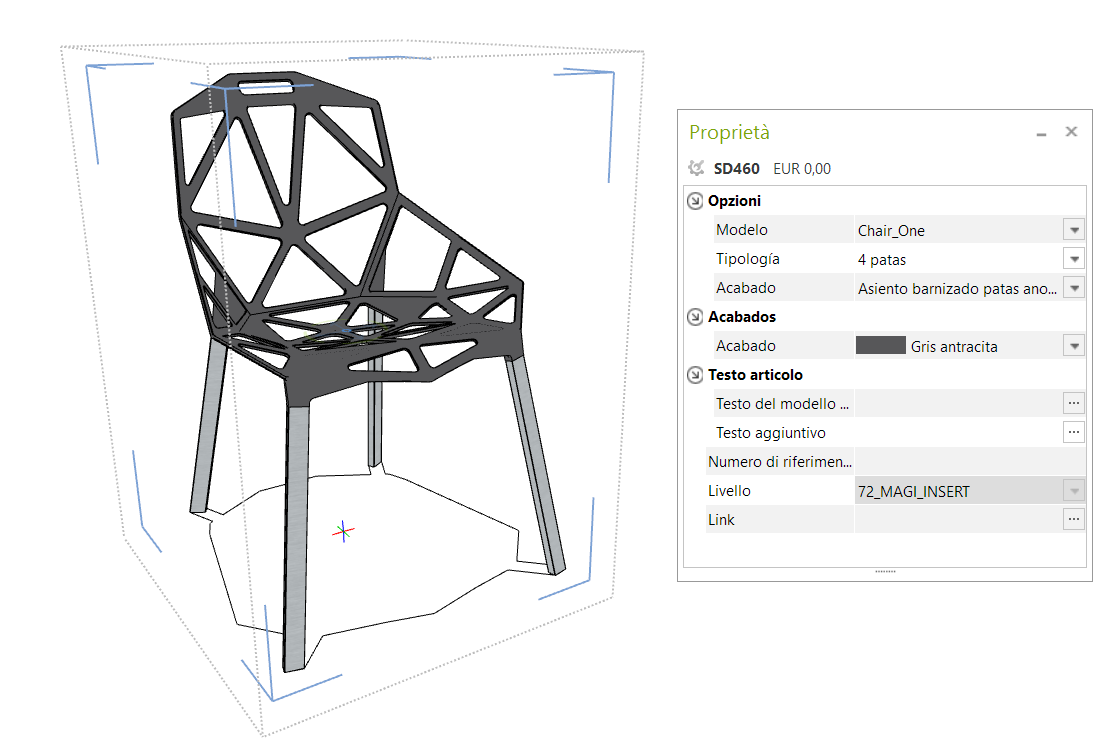The width and height of the screenshot is (1113, 750).
Task: Open ellipsis button for Link row
Action: [x=1074, y=519]
